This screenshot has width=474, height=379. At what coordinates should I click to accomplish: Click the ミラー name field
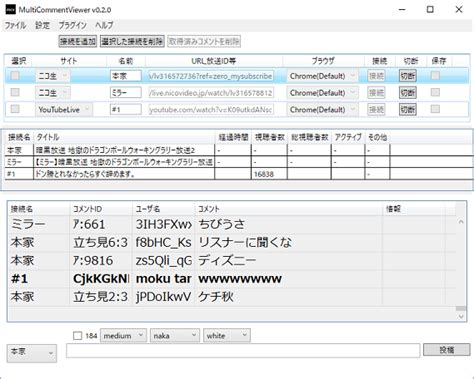[x=126, y=93]
